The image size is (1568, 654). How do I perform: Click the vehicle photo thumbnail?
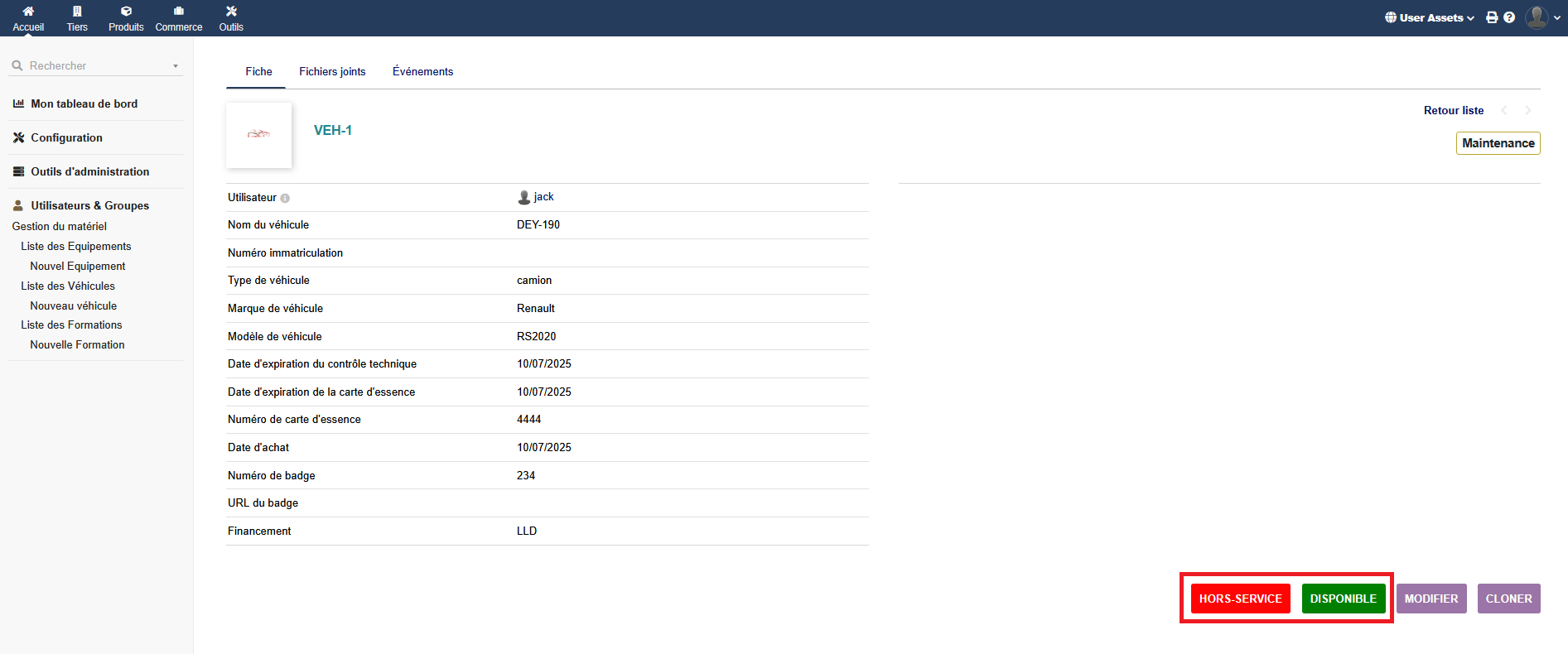[258, 135]
